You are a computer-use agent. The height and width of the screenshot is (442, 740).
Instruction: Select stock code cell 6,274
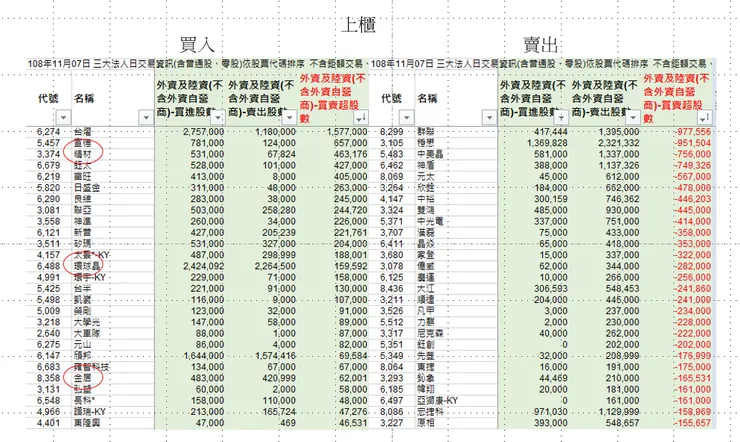click(48, 132)
